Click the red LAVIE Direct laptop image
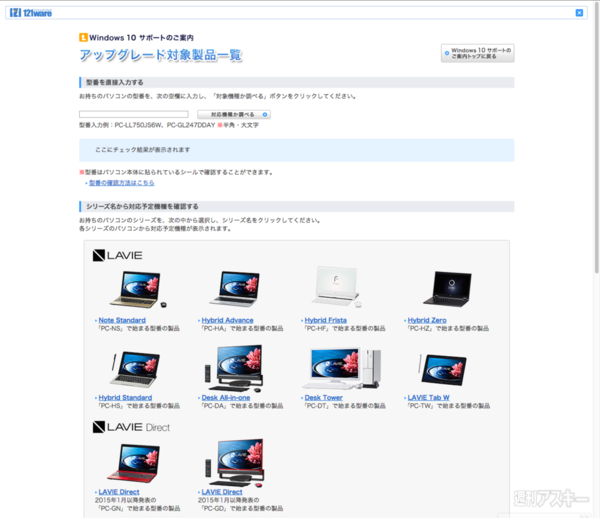The height and width of the screenshot is (518, 600). point(134,463)
